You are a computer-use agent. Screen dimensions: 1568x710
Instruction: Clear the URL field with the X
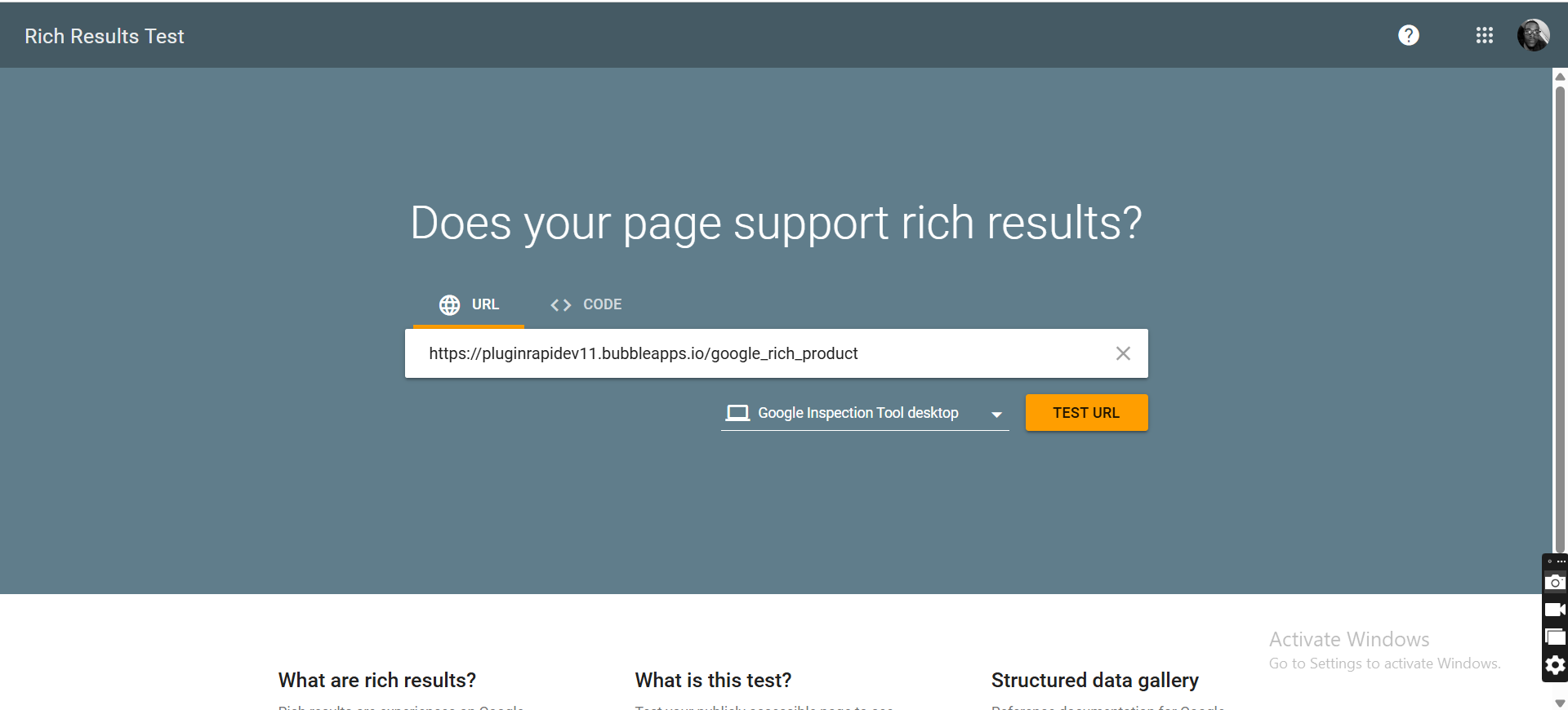coord(1123,353)
